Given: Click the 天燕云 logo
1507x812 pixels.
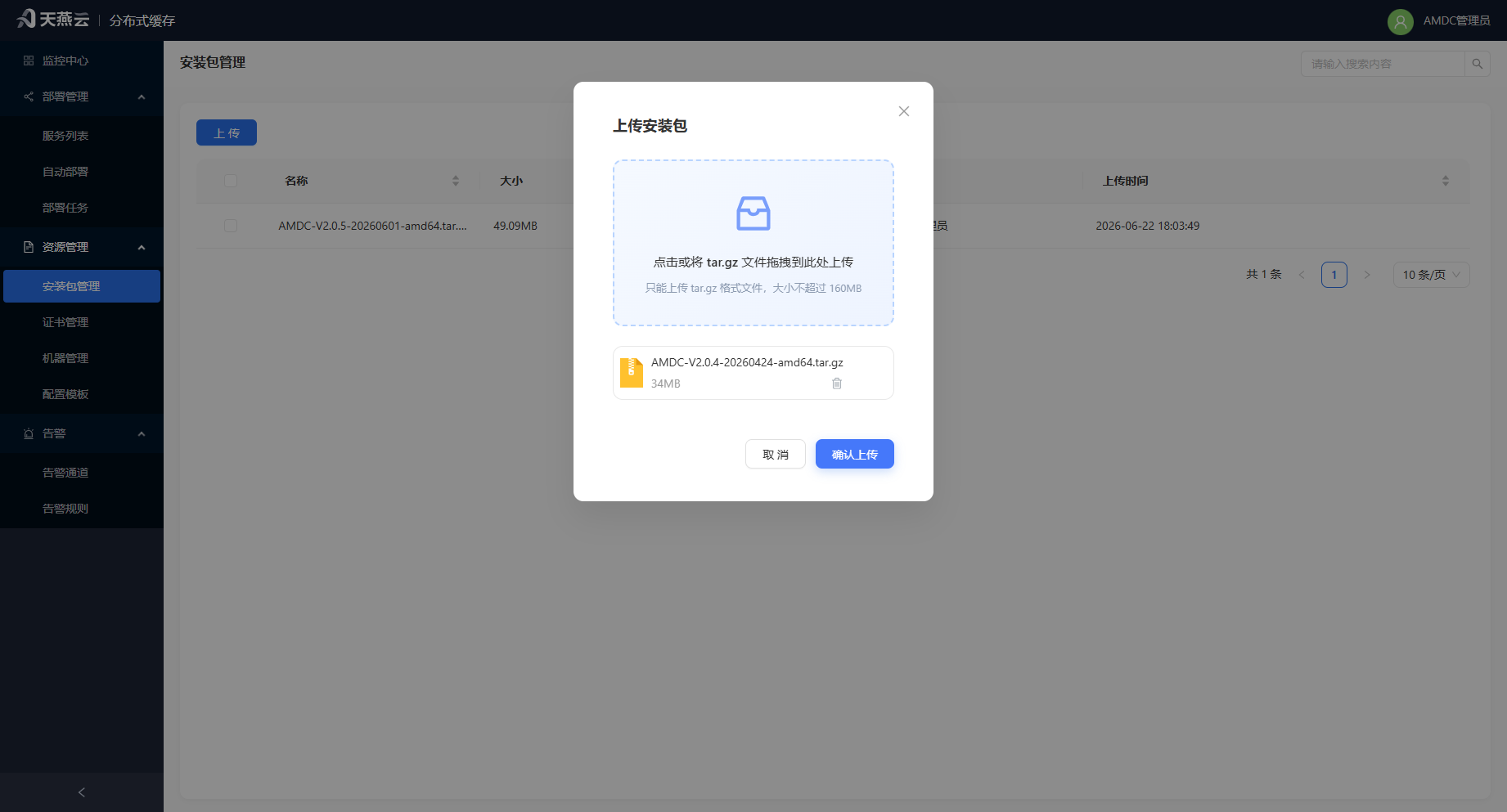Looking at the screenshot, I should pos(53,19).
